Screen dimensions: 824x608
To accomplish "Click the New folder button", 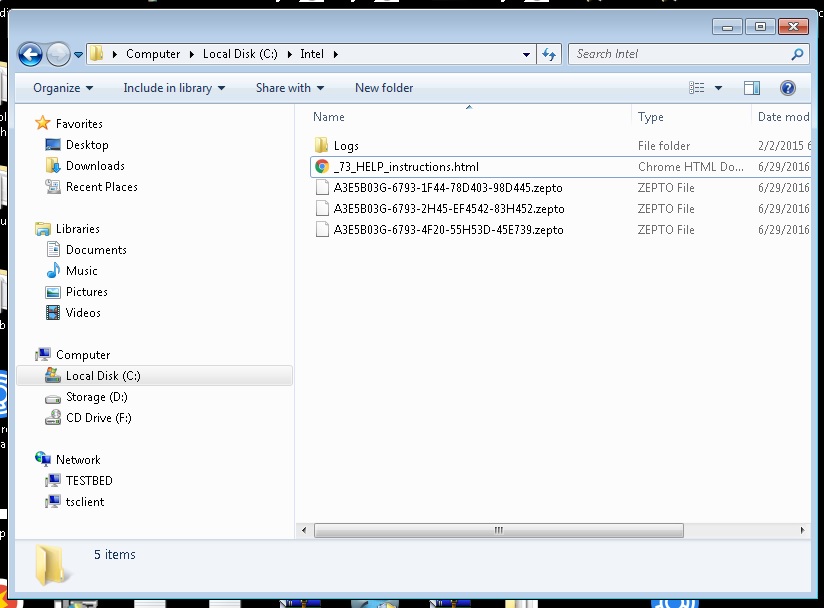I will (384, 88).
